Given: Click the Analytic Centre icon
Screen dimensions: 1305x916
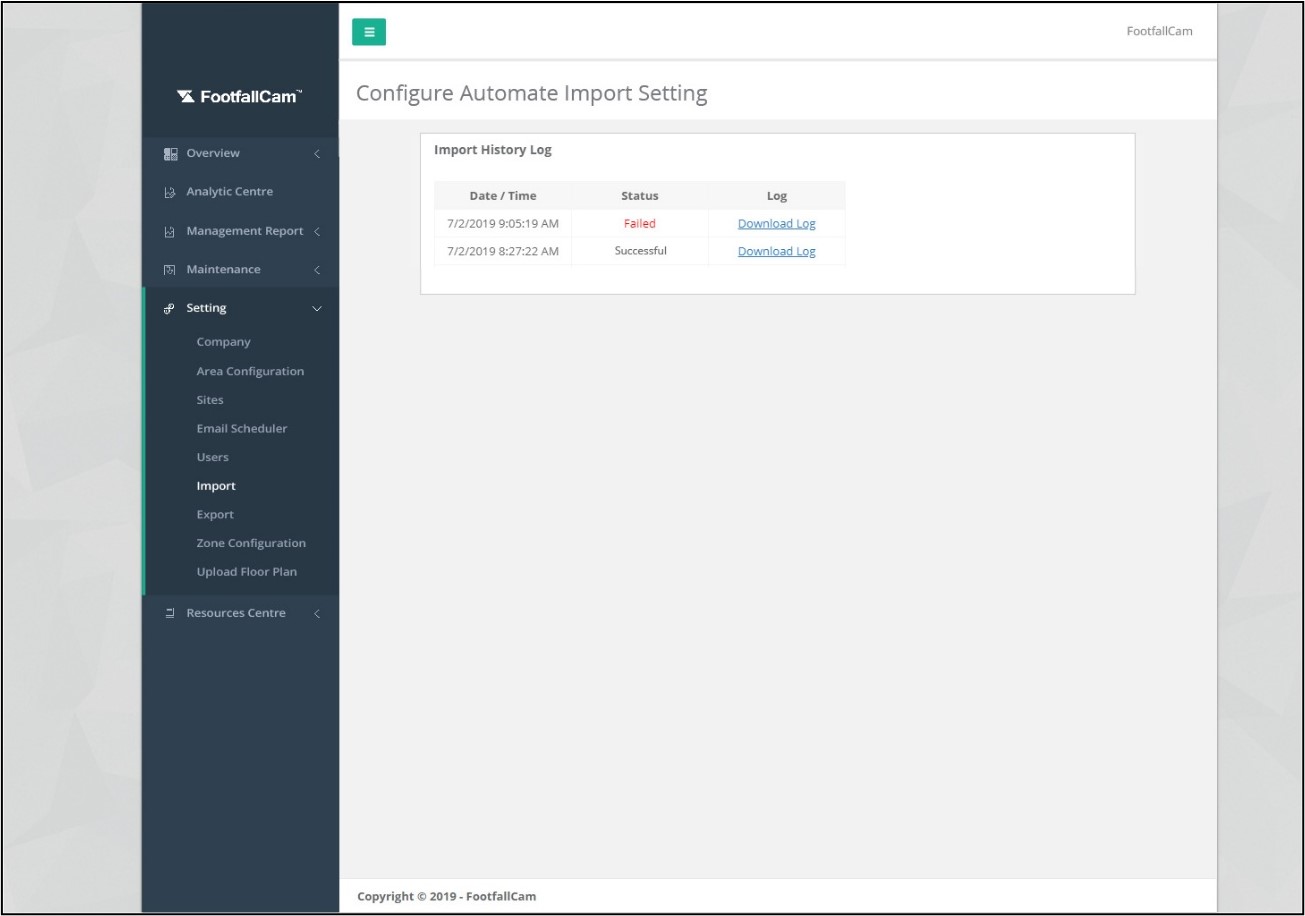Looking at the screenshot, I should [x=169, y=192].
